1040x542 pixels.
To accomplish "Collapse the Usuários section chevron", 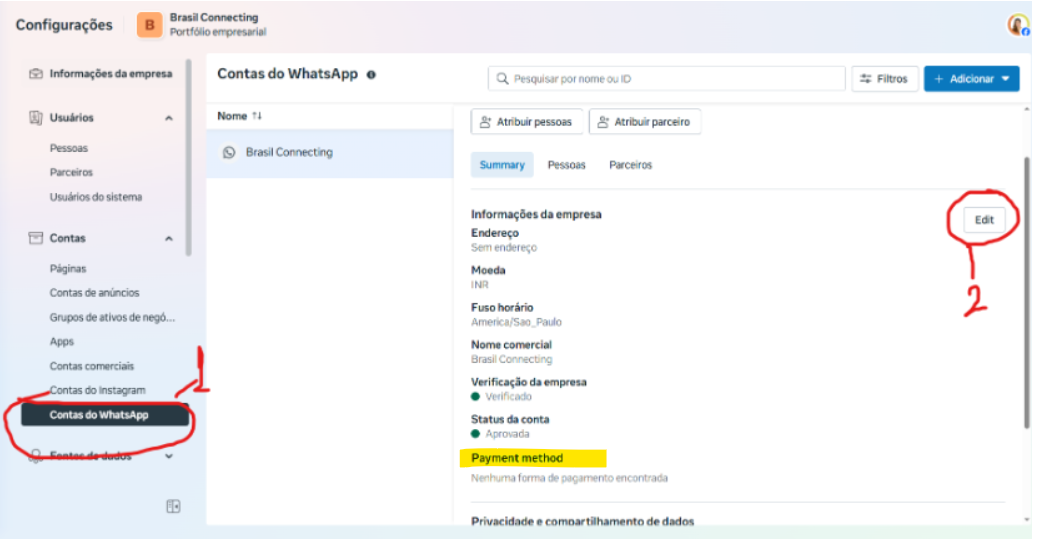I will 168,118.
